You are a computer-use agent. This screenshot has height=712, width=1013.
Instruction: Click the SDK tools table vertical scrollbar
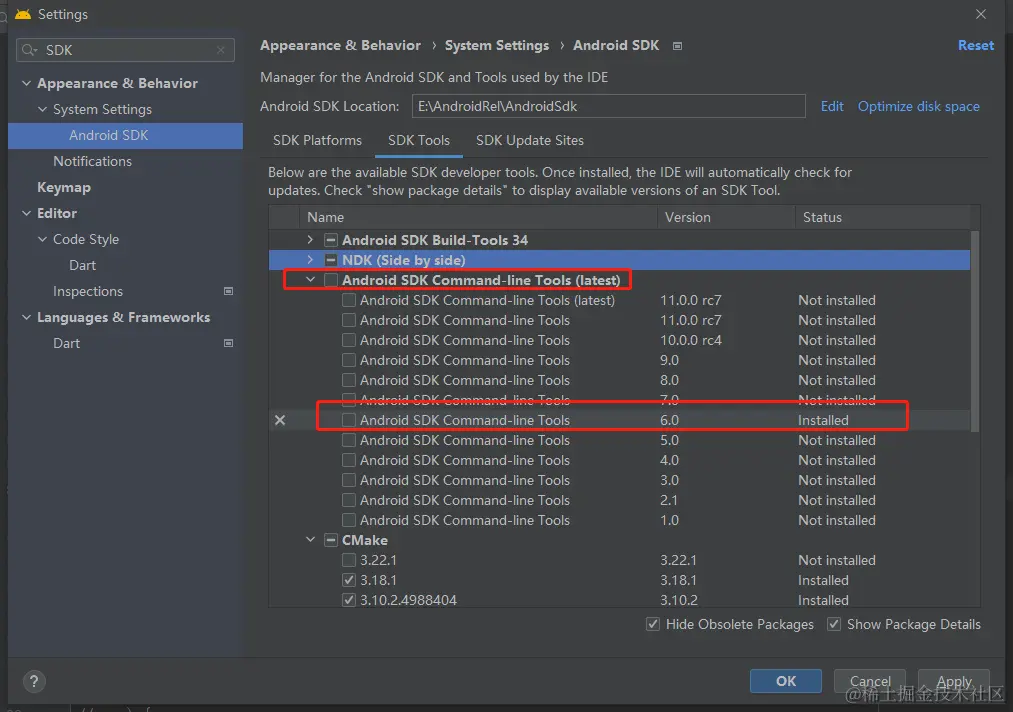coord(975,331)
